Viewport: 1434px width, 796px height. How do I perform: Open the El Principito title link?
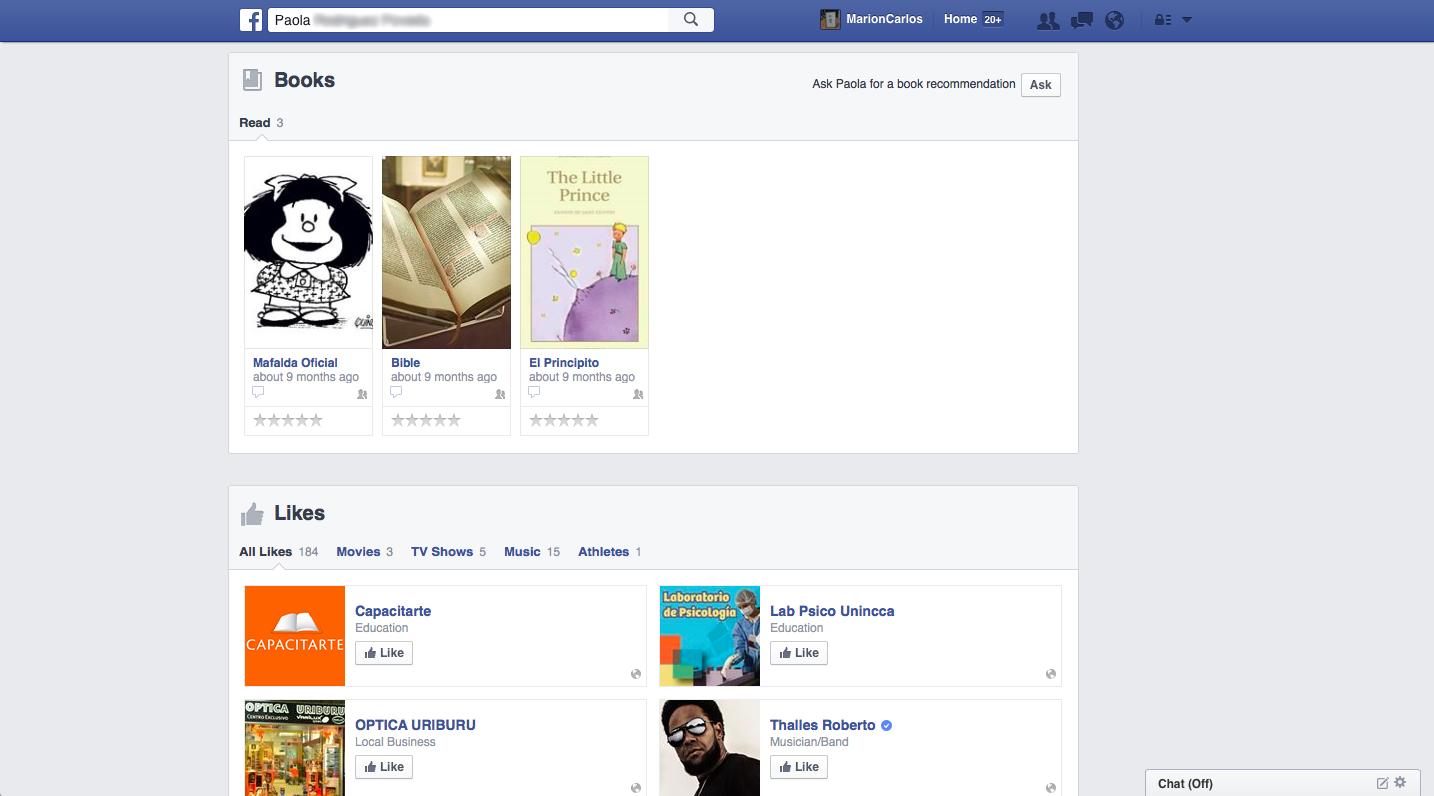[564, 363]
